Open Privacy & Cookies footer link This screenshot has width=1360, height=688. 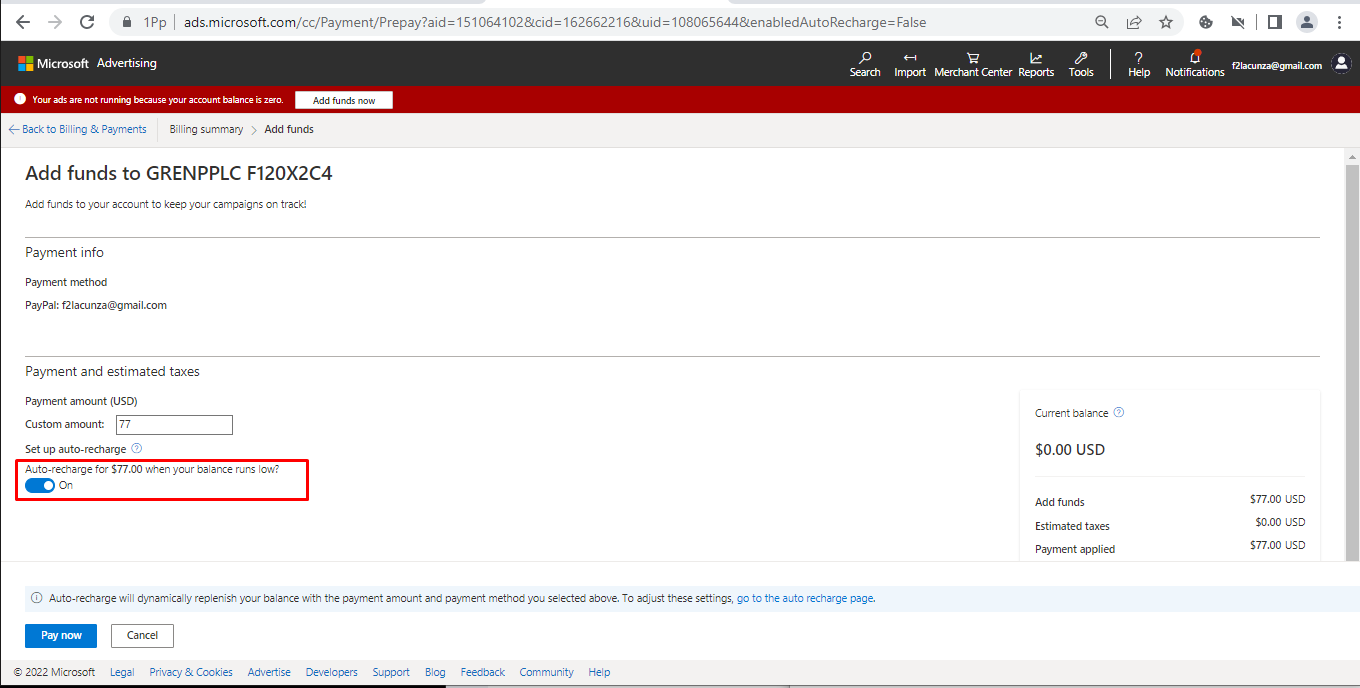191,672
